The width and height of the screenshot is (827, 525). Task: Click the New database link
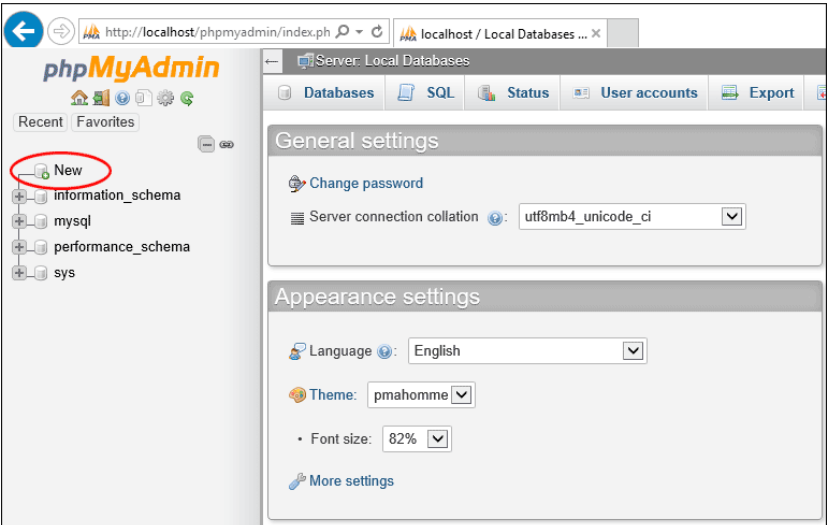(68, 170)
